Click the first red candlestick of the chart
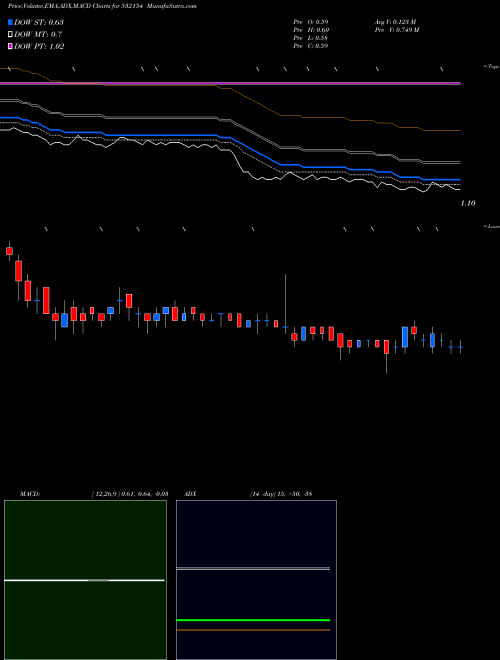 pyautogui.click(x=9, y=251)
